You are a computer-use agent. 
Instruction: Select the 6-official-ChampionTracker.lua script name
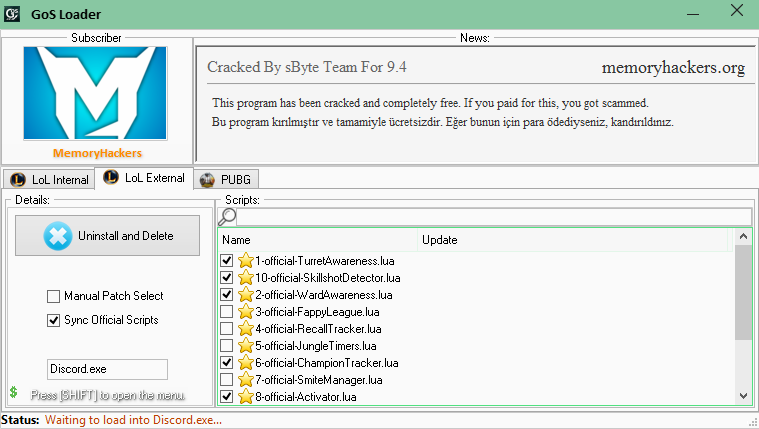point(327,363)
